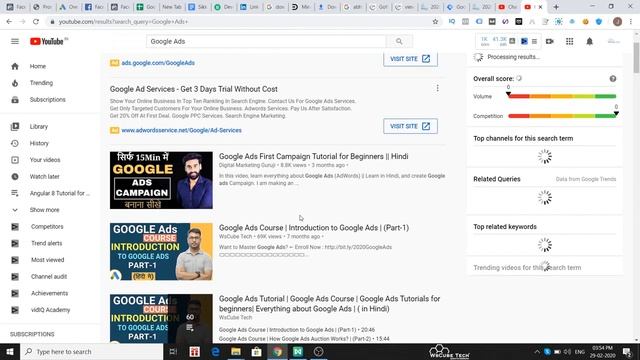Open the YouTube apps grid
640x360 pixels.
pyautogui.click(x=569, y=41)
